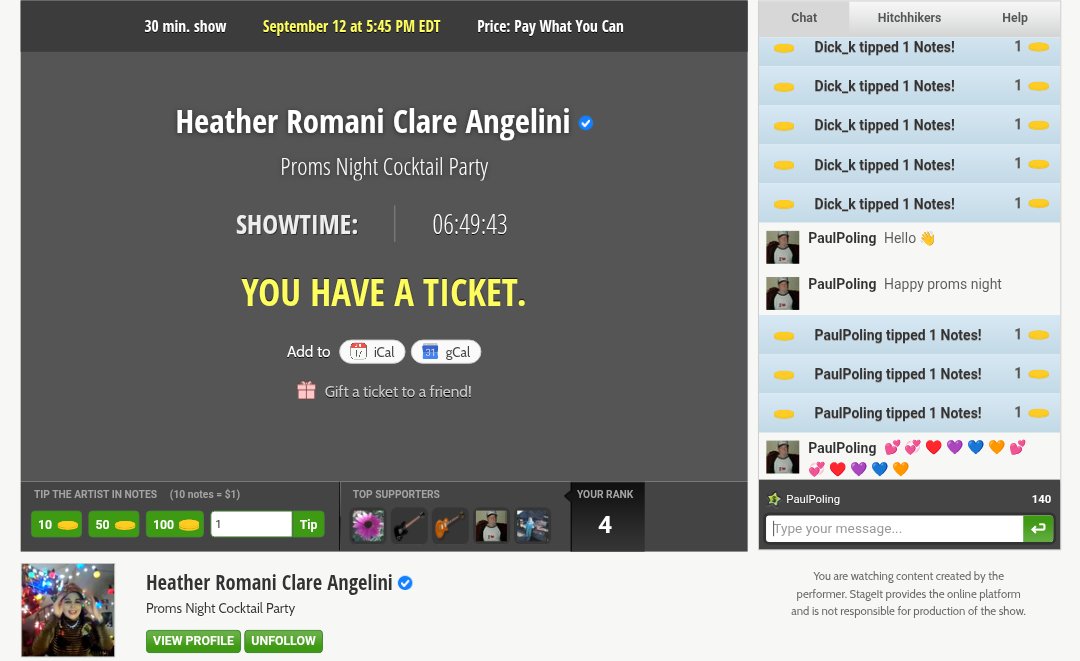
Task: Click the chat message input field
Action: pyautogui.click(x=894, y=529)
